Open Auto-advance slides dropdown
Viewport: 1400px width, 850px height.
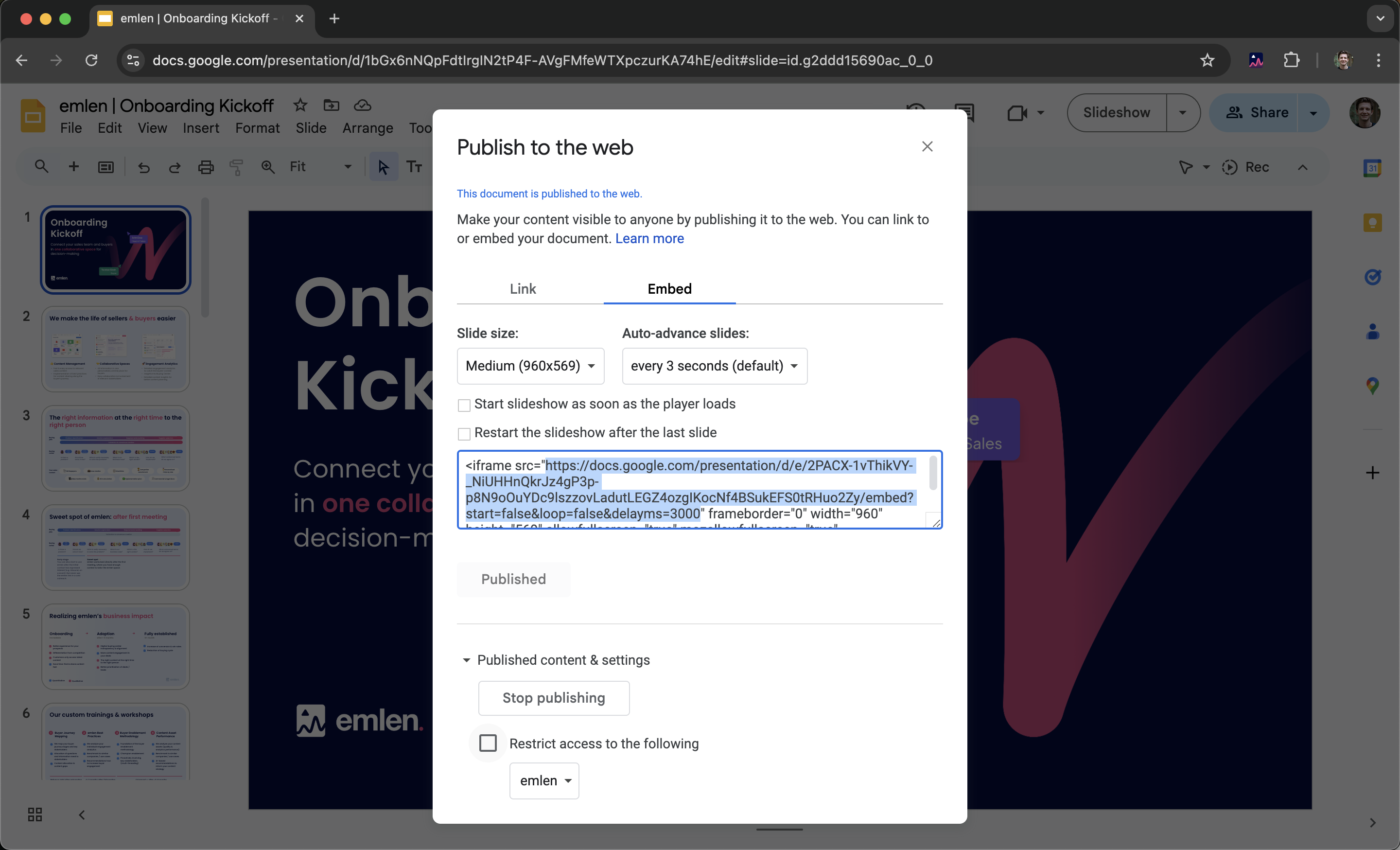pyautogui.click(x=714, y=366)
